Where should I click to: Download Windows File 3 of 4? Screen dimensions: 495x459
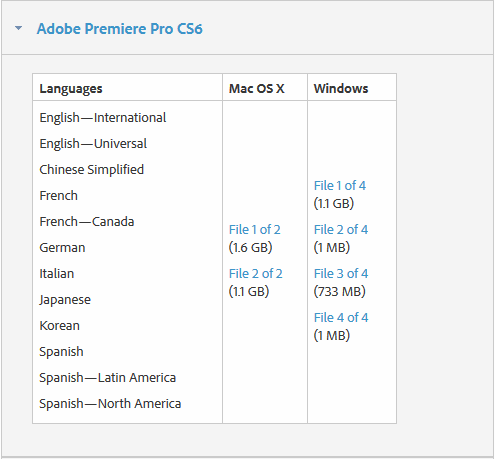pyautogui.click(x=341, y=274)
